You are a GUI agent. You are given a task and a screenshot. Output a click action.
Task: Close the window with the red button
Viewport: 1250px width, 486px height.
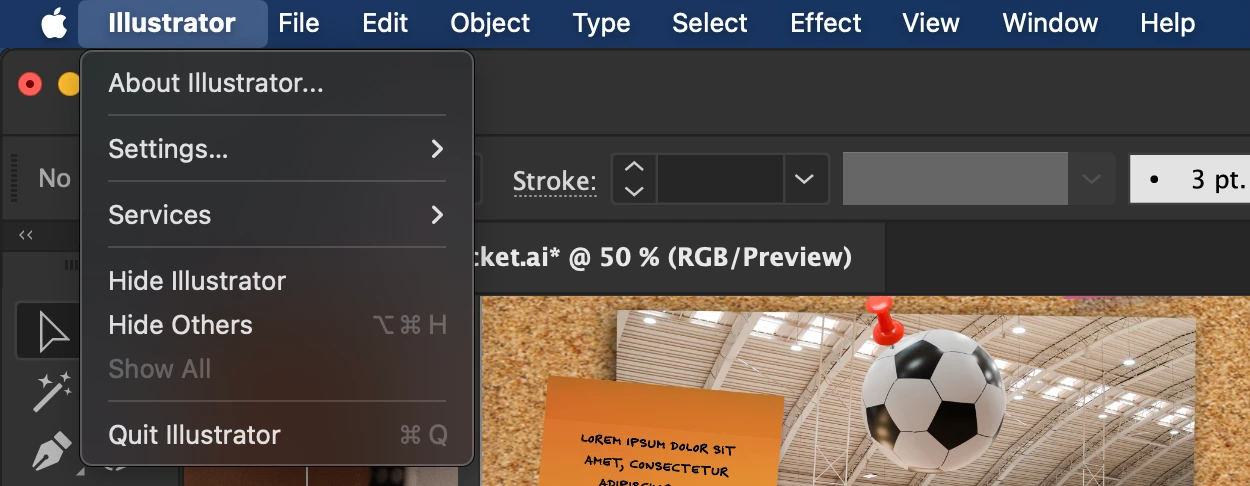click(31, 84)
